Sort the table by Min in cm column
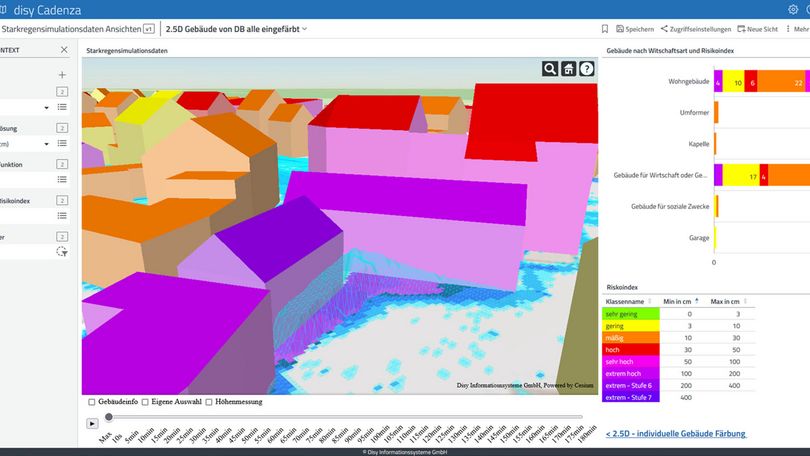 point(674,301)
